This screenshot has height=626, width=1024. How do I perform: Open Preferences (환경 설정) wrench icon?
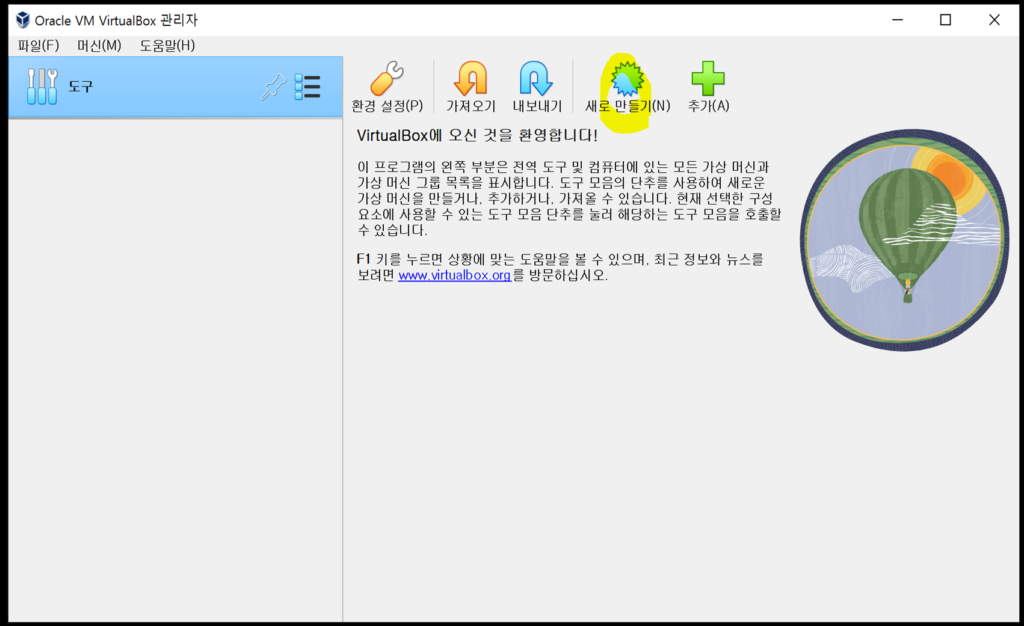387,79
